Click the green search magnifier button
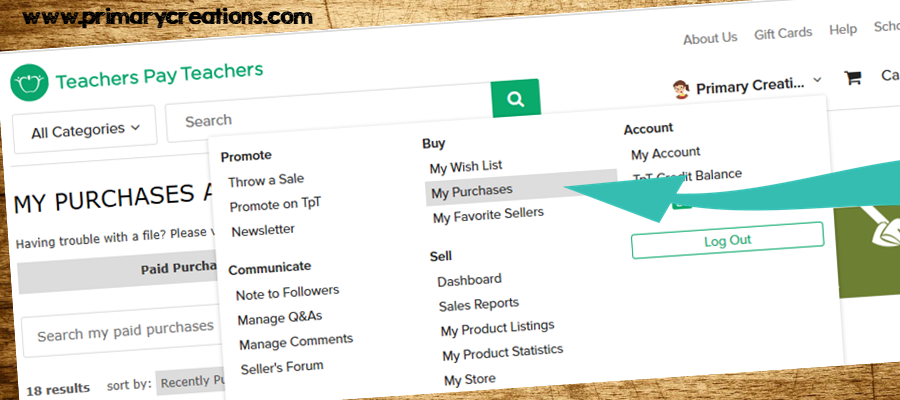The height and width of the screenshot is (400, 900). 516,98
